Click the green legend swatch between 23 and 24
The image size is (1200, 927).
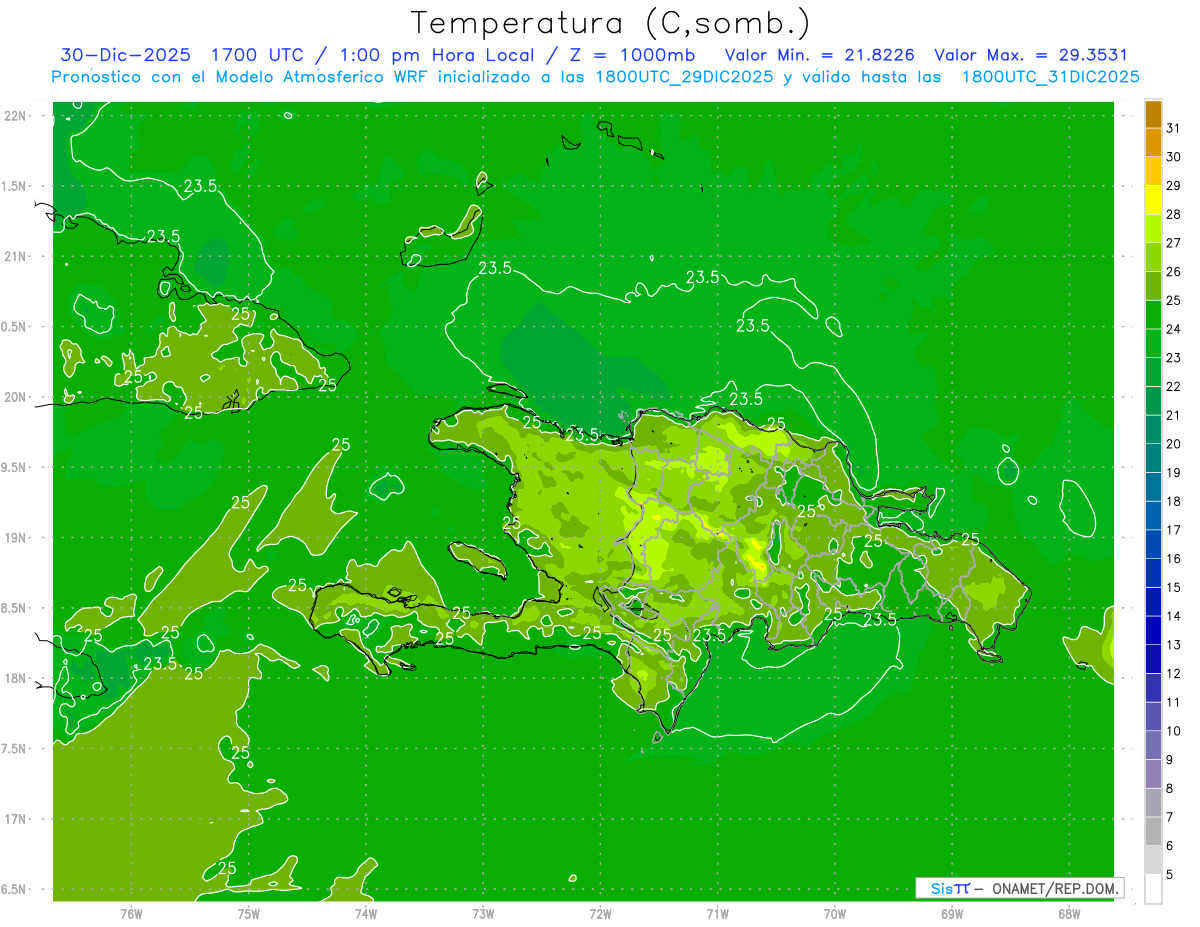point(1153,343)
